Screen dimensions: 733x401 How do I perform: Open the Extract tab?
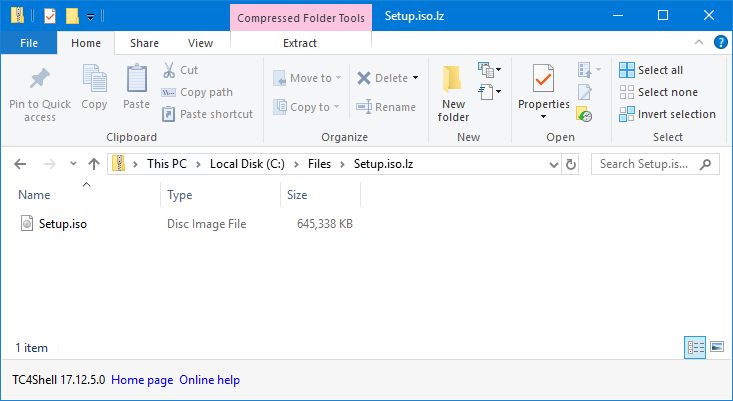[x=300, y=43]
